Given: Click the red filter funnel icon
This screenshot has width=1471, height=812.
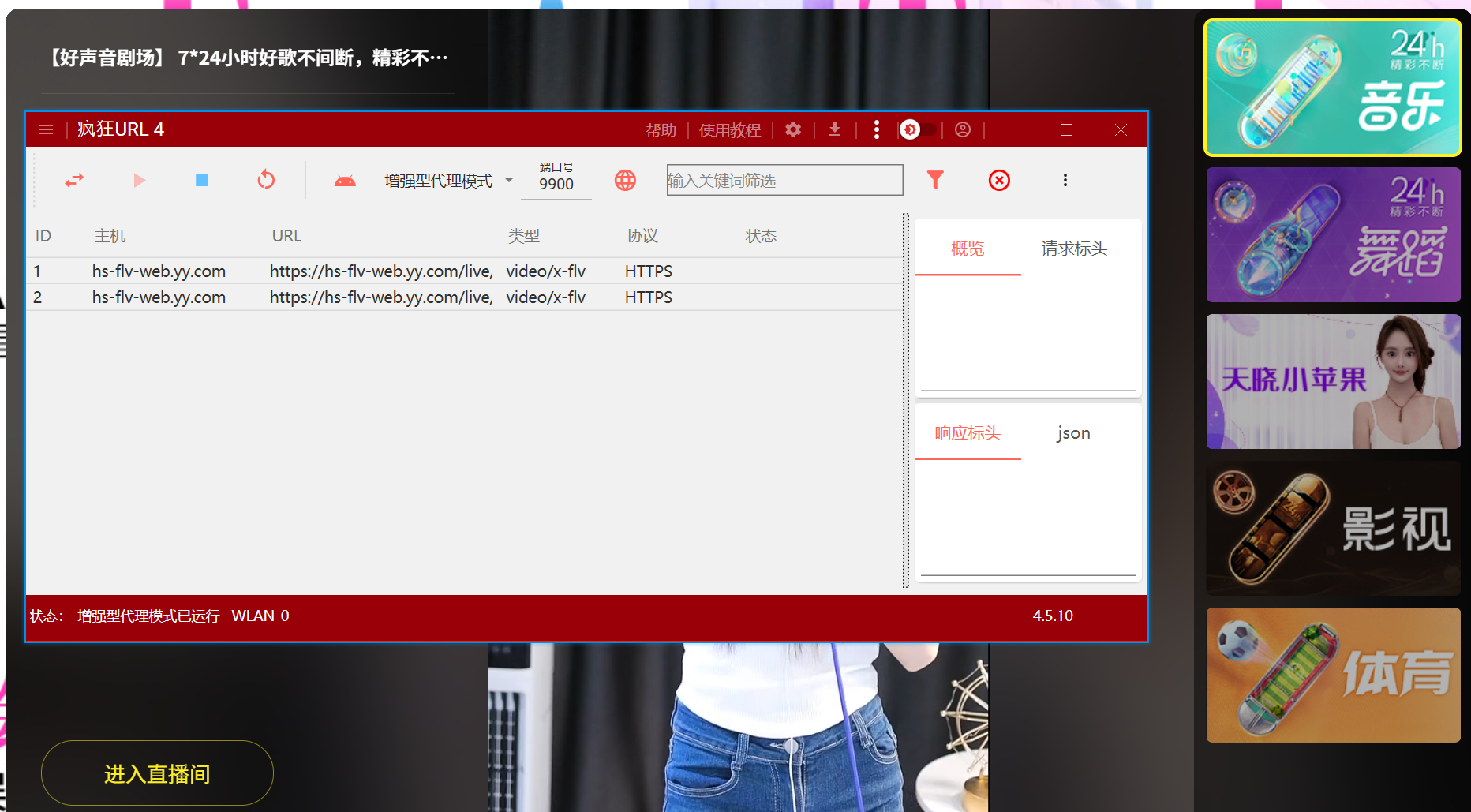Looking at the screenshot, I should [x=935, y=180].
